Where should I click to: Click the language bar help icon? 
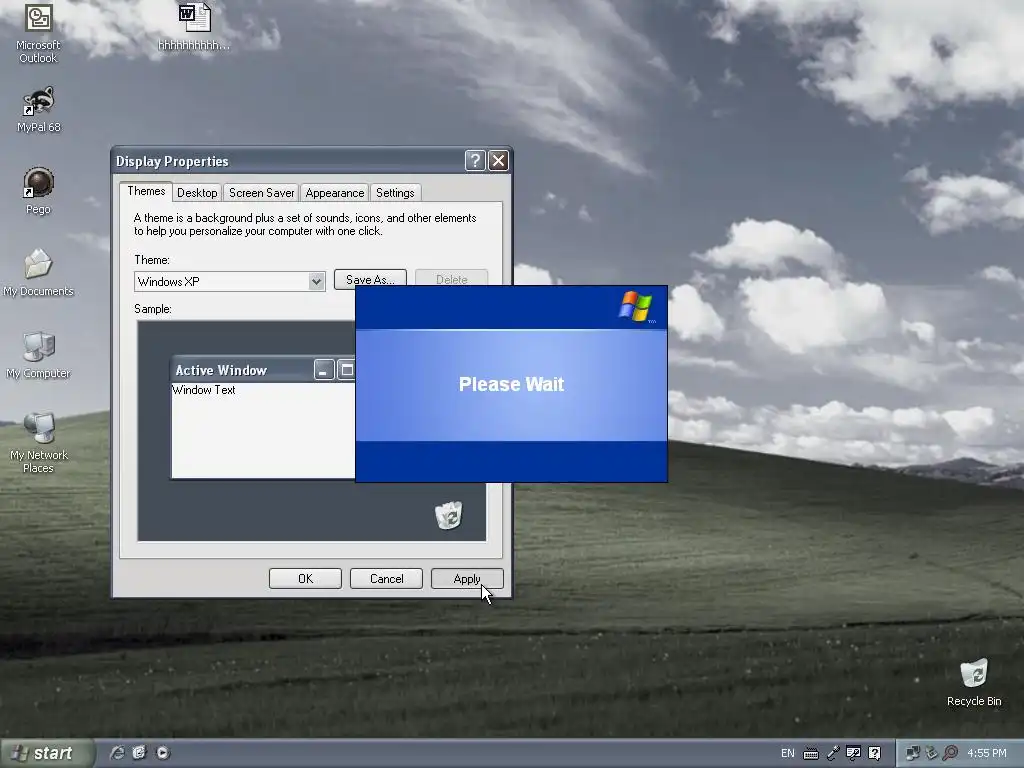(x=874, y=753)
